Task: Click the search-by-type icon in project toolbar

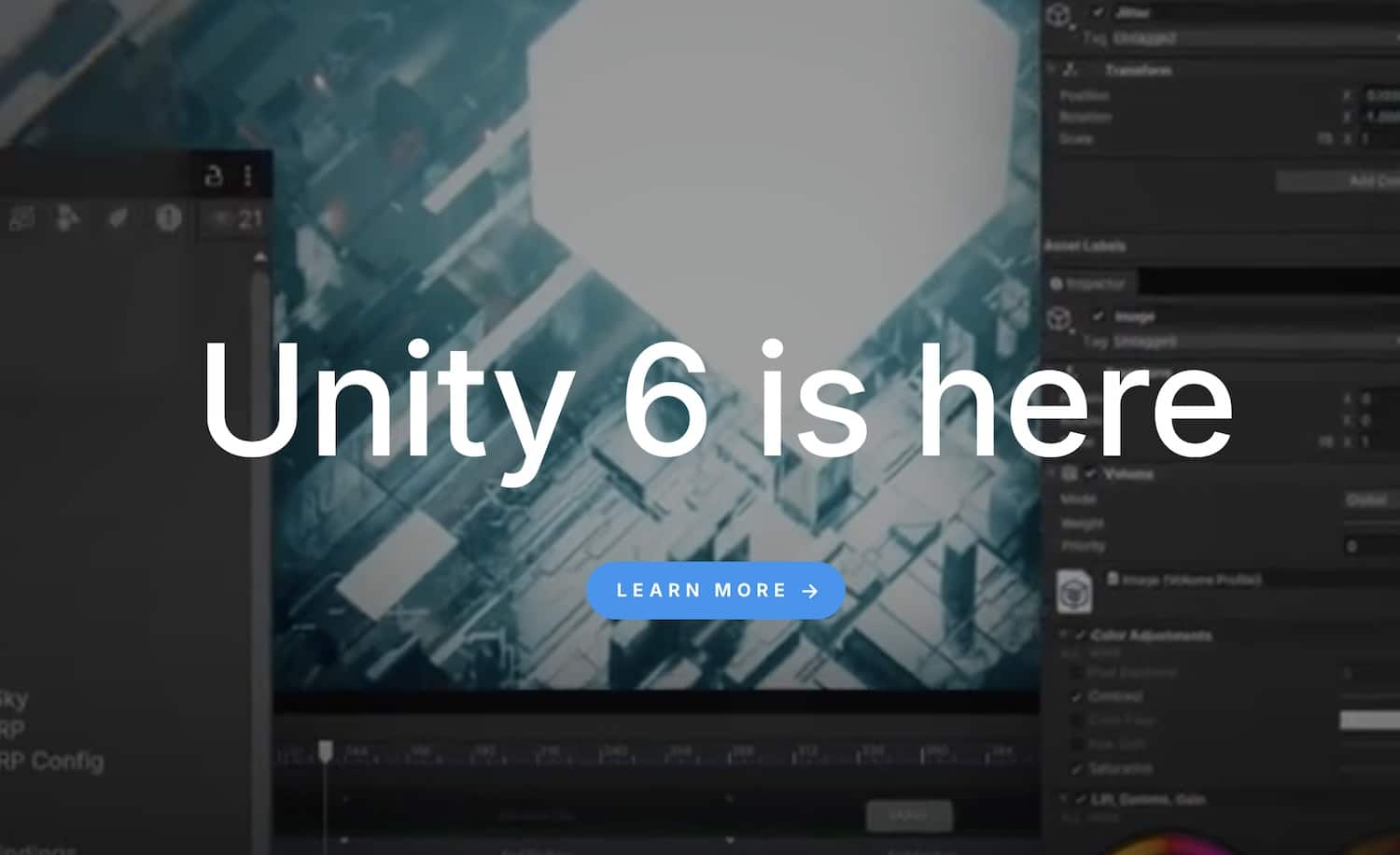Action: (x=68, y=218)
